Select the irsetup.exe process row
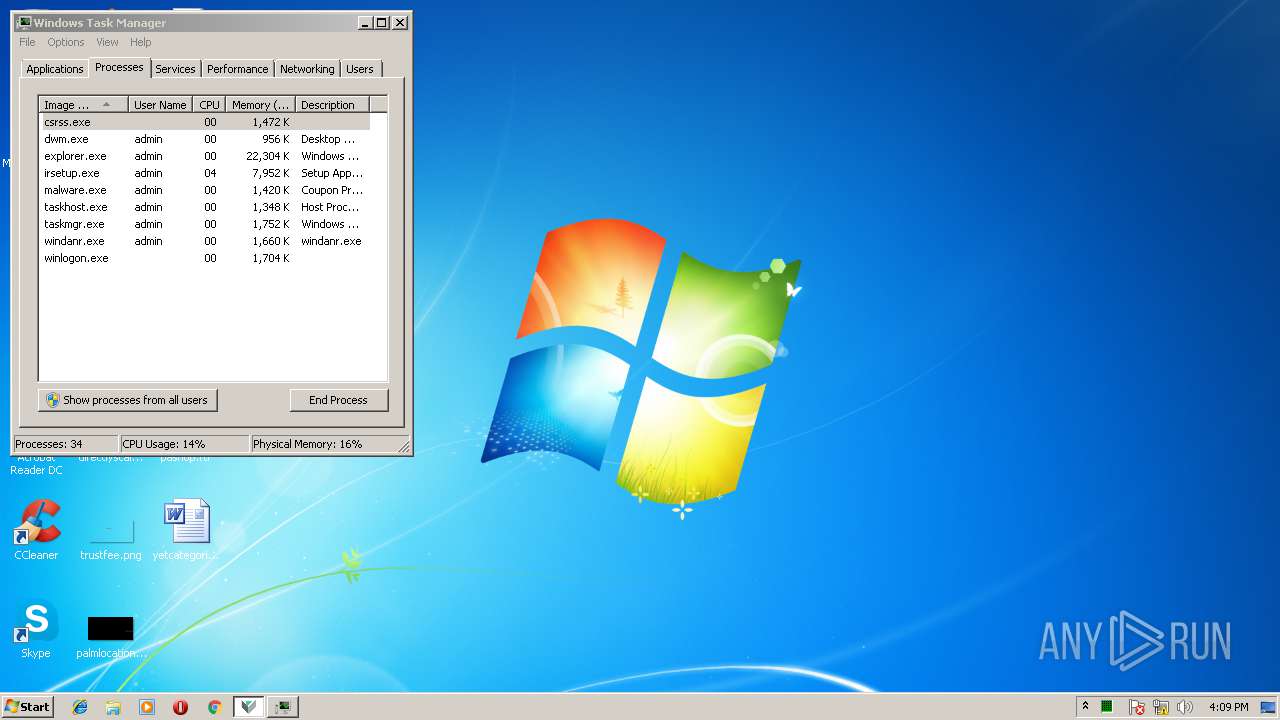The width and height of the screenshot is (1280, 720). pyautogui.click(x=205, y=173)
